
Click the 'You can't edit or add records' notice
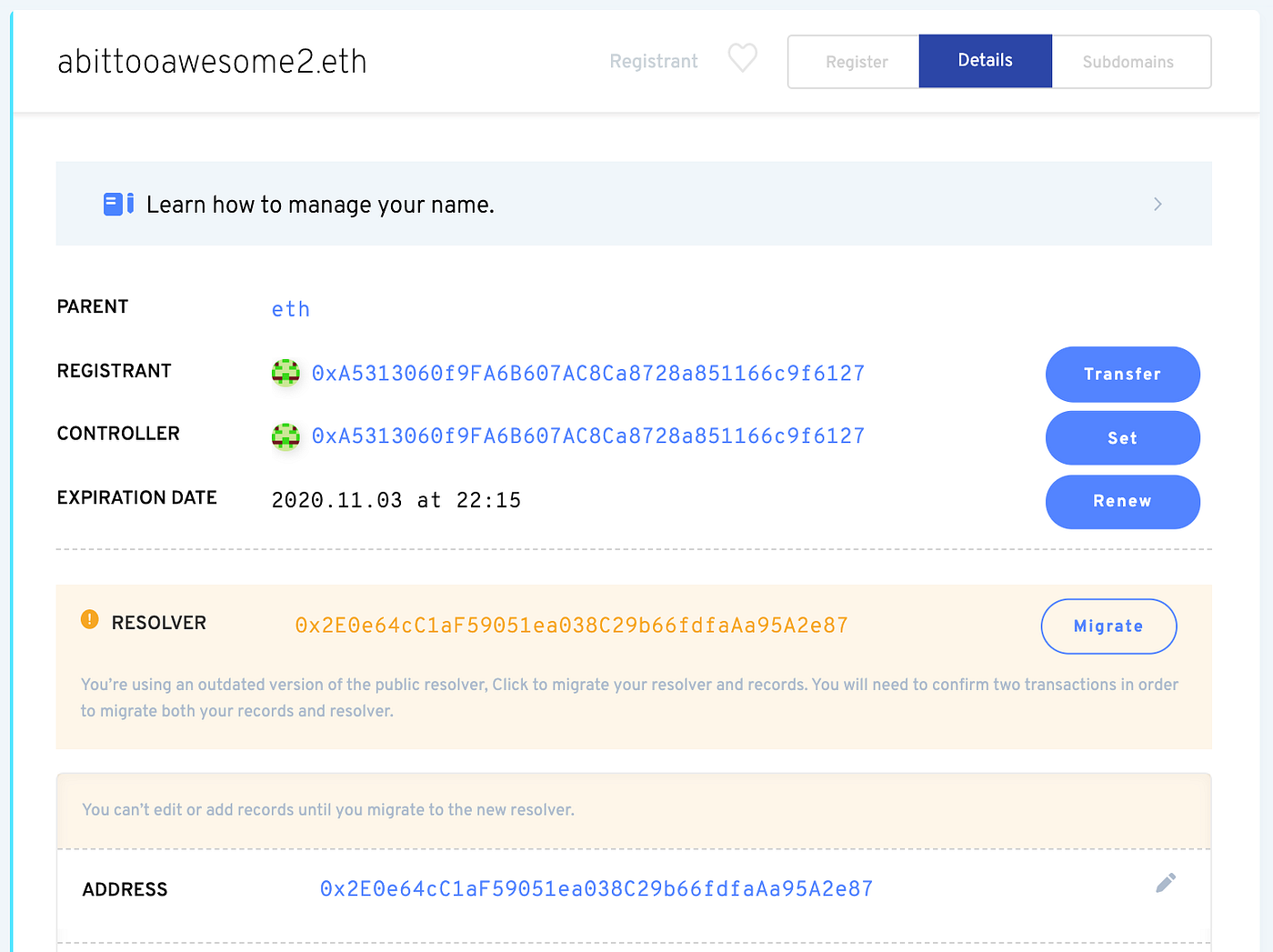[328, 809]
